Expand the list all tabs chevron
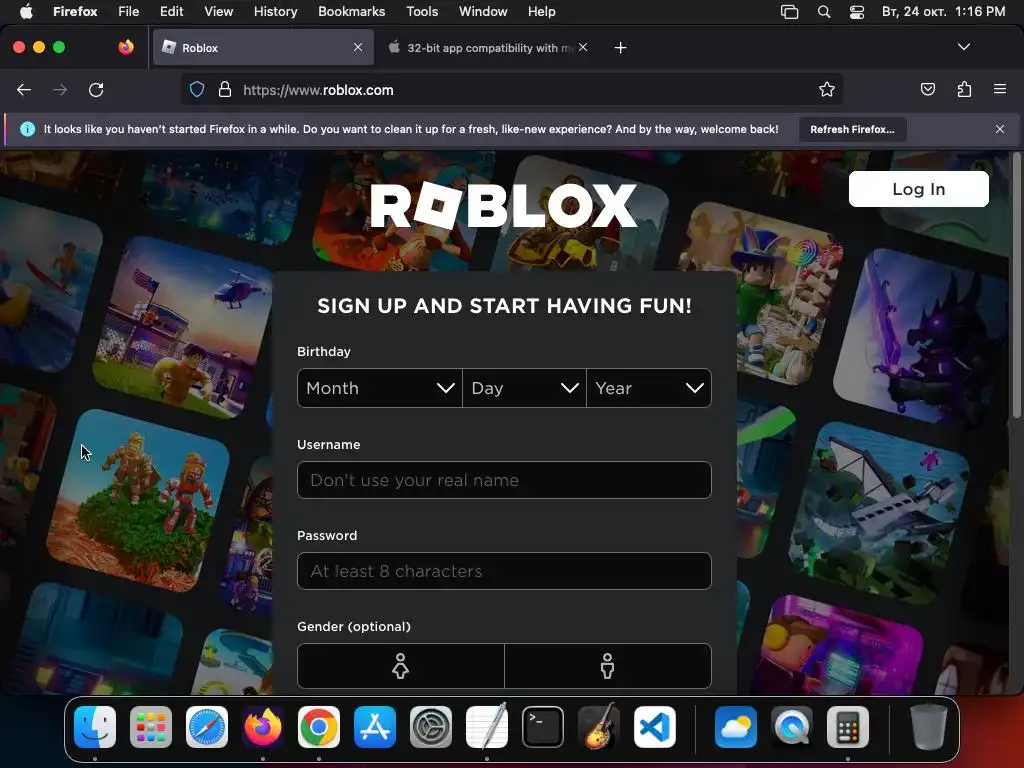 [x=964, y=47]
